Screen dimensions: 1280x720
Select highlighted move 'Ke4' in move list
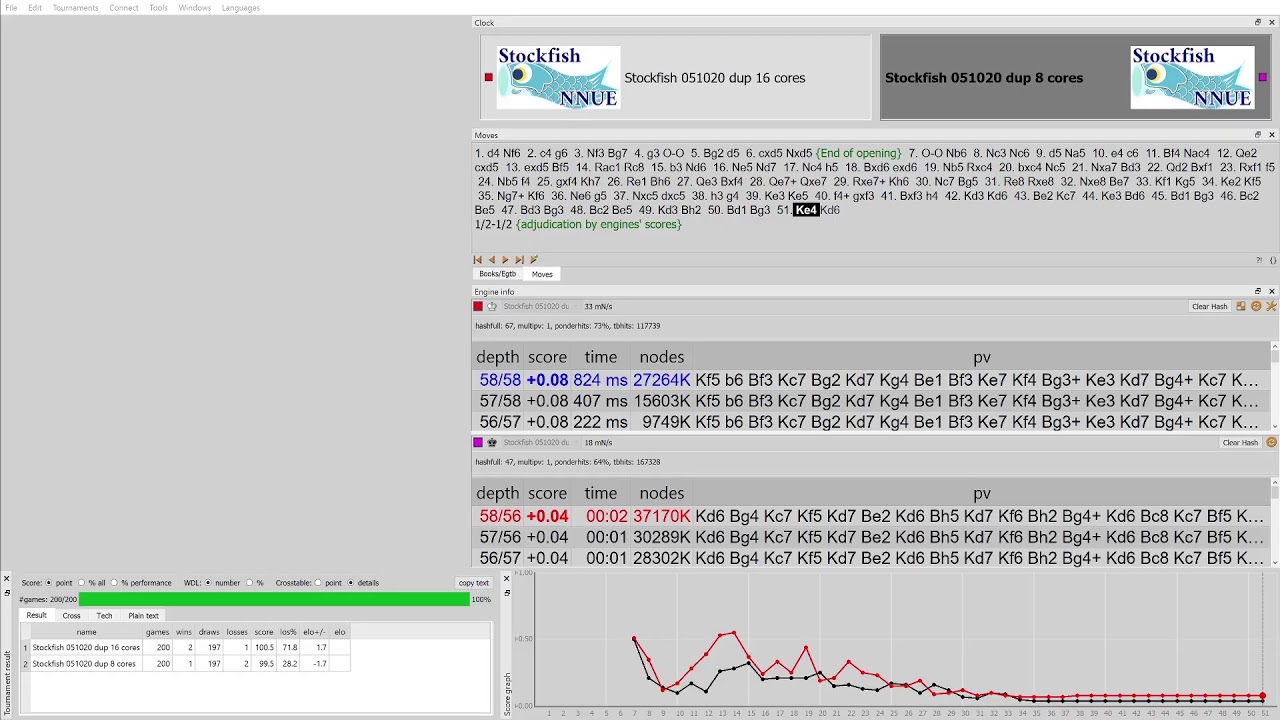point(806,210)
